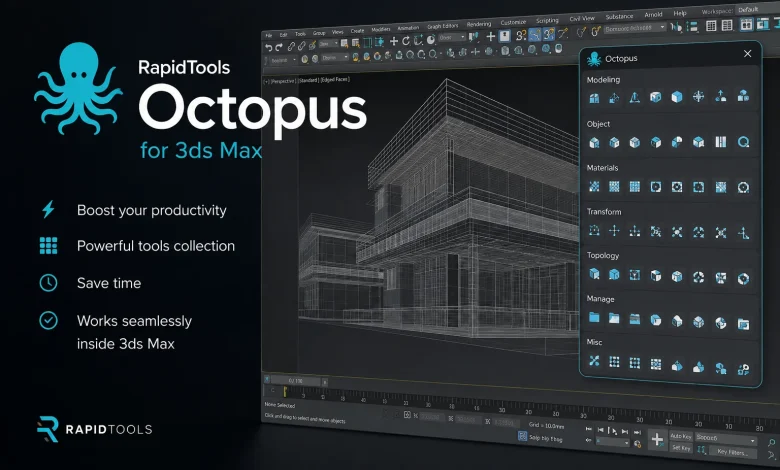Click last ring icon in Topology row

pos(743,278)
